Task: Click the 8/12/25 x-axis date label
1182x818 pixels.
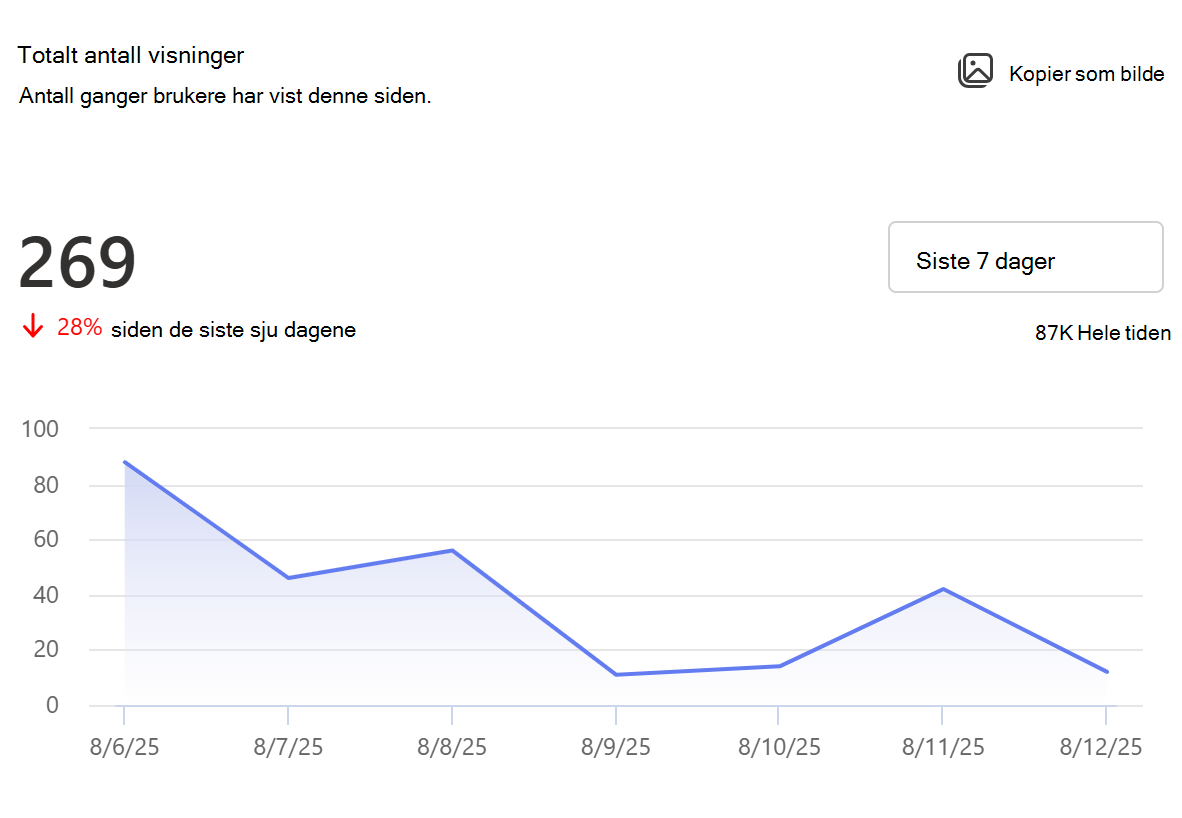Action: (1101, 747)
